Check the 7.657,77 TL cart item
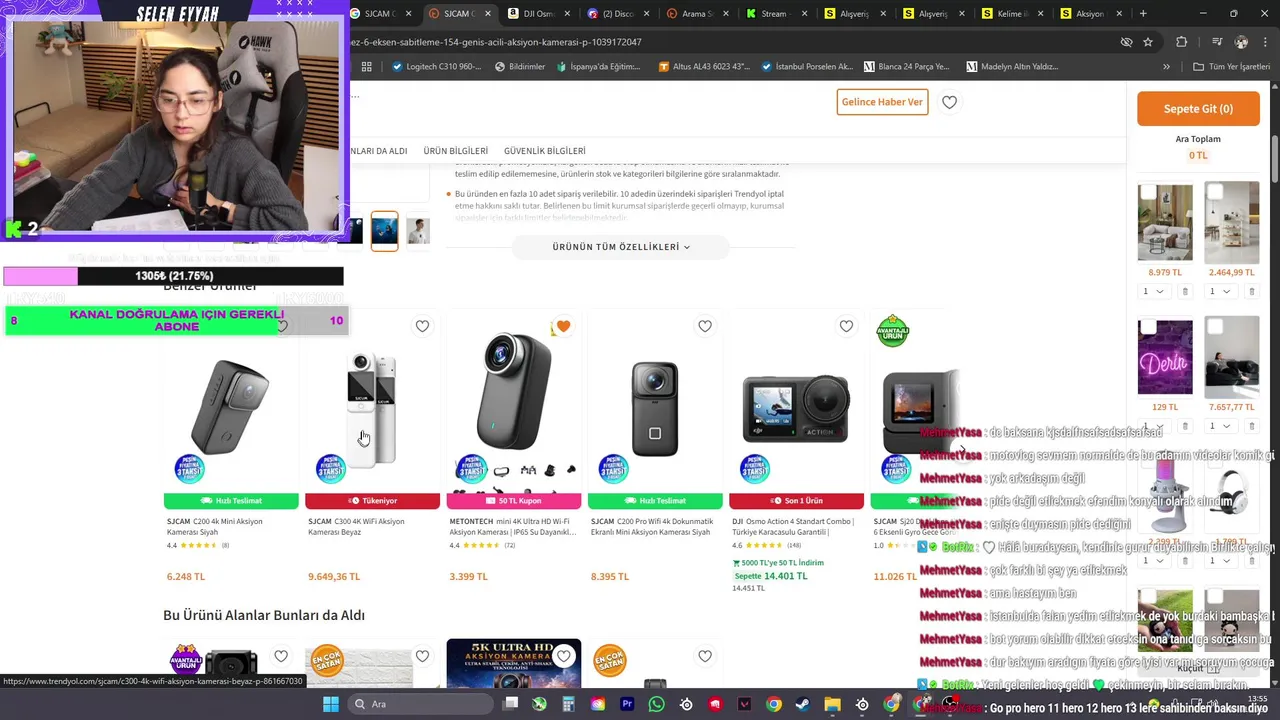Viewport: 1280px width, 720px height. coord(1215,327)
